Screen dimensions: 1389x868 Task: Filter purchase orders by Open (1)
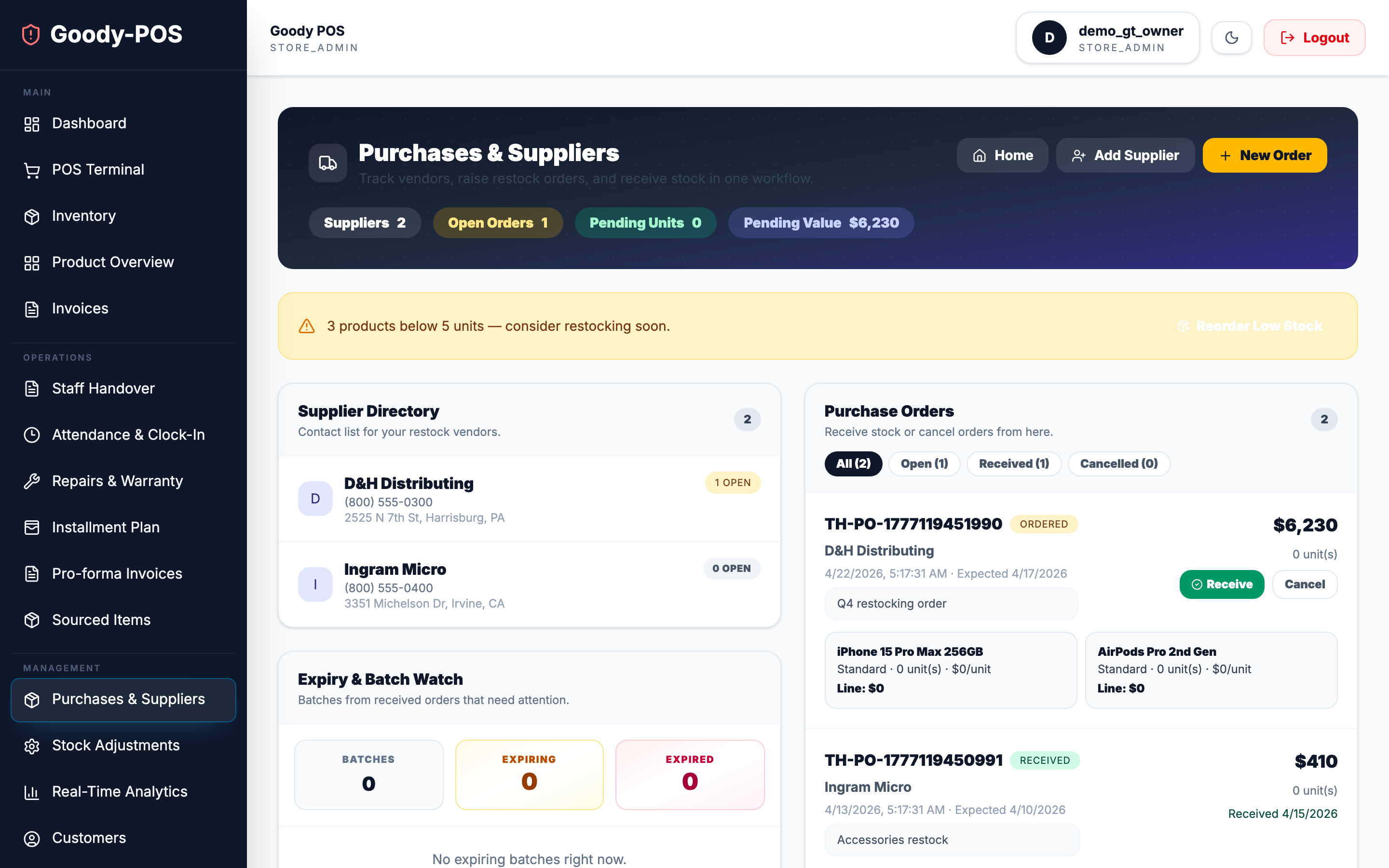click(x=924, y=463)
